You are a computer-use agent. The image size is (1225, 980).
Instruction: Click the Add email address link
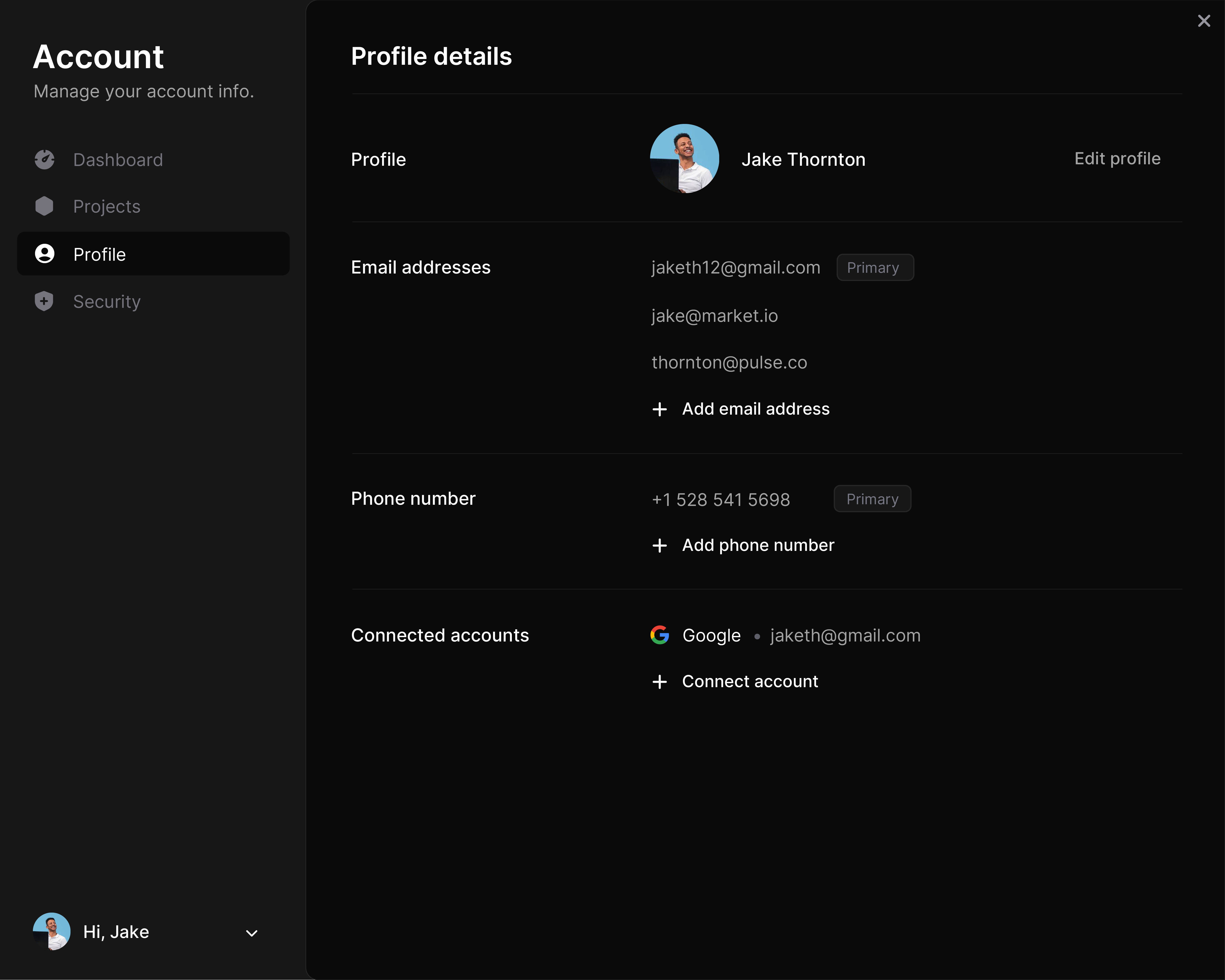point(756,409)
